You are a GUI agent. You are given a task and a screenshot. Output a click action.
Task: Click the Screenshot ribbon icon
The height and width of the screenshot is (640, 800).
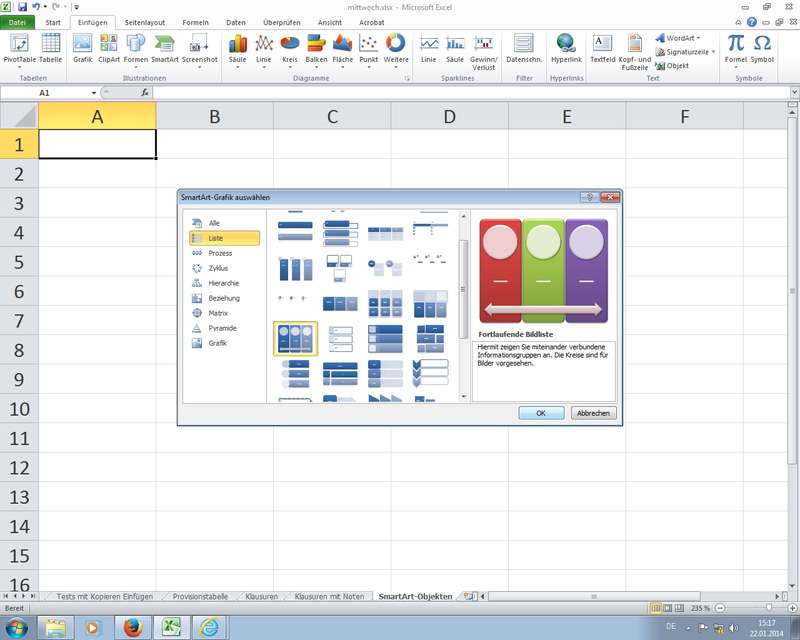[199, 48]
